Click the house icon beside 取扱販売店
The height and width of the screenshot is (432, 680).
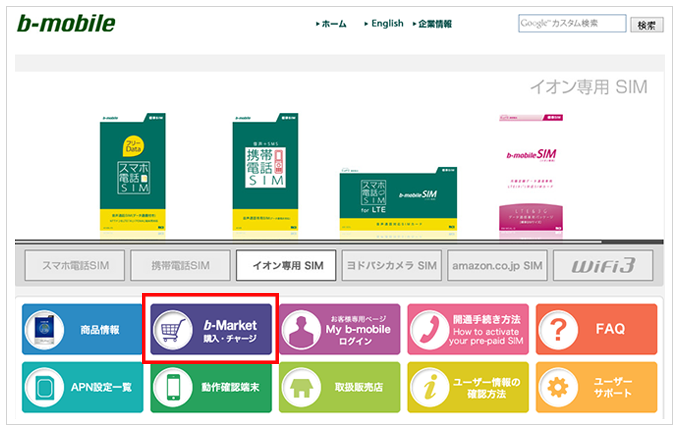click(x=301, y=388)
